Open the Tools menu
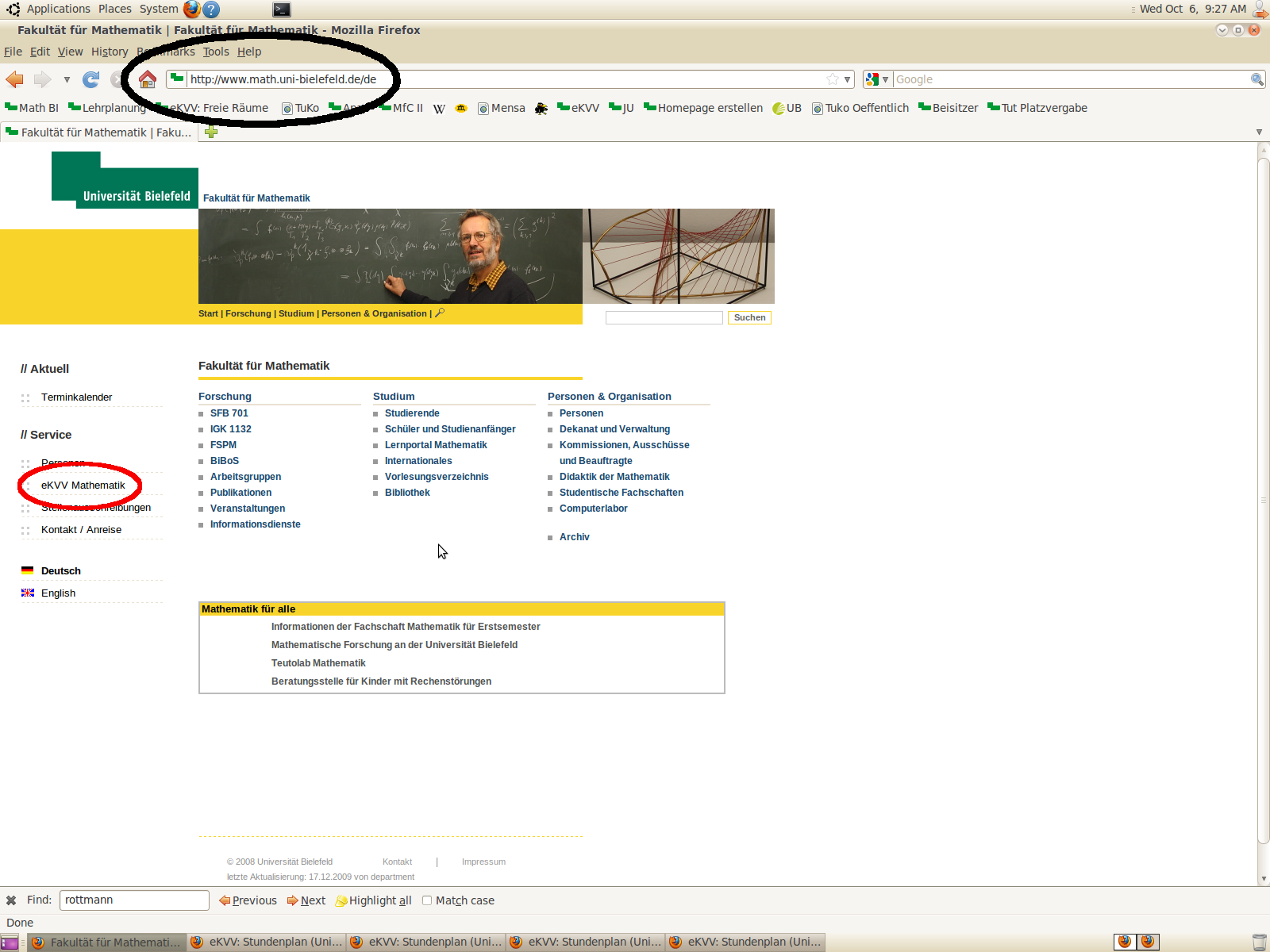This screenshot has width=1270, height=952. click(x=216, y=52)
